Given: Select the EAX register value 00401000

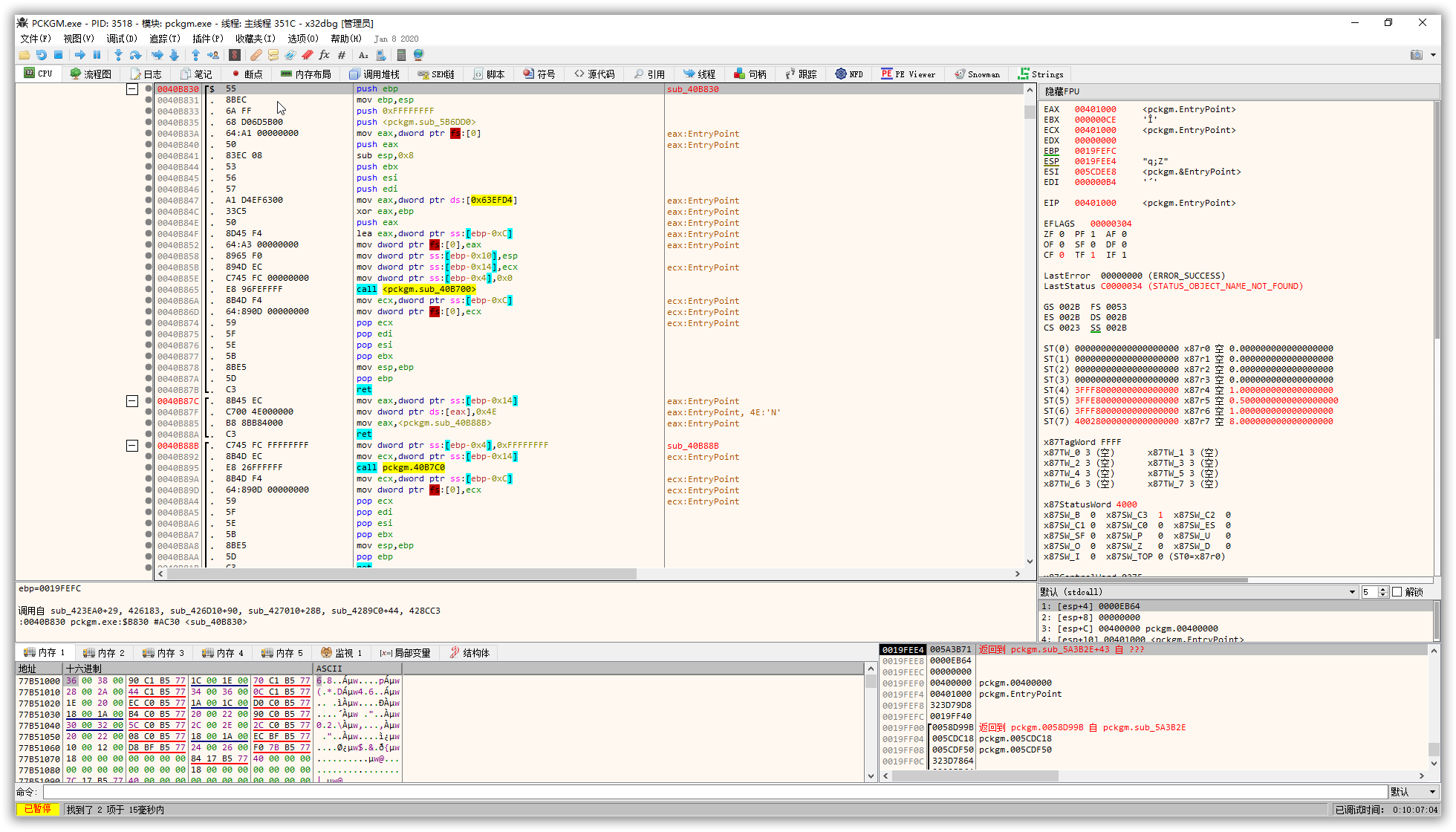Looking at the screenshot, I should click(x=1095, y=109).
